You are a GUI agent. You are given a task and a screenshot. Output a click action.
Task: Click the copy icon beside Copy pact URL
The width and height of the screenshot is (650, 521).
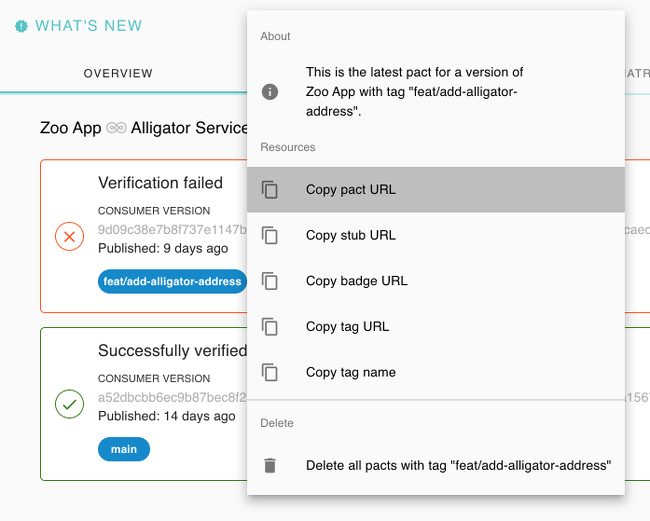click(x=270, y=190)
